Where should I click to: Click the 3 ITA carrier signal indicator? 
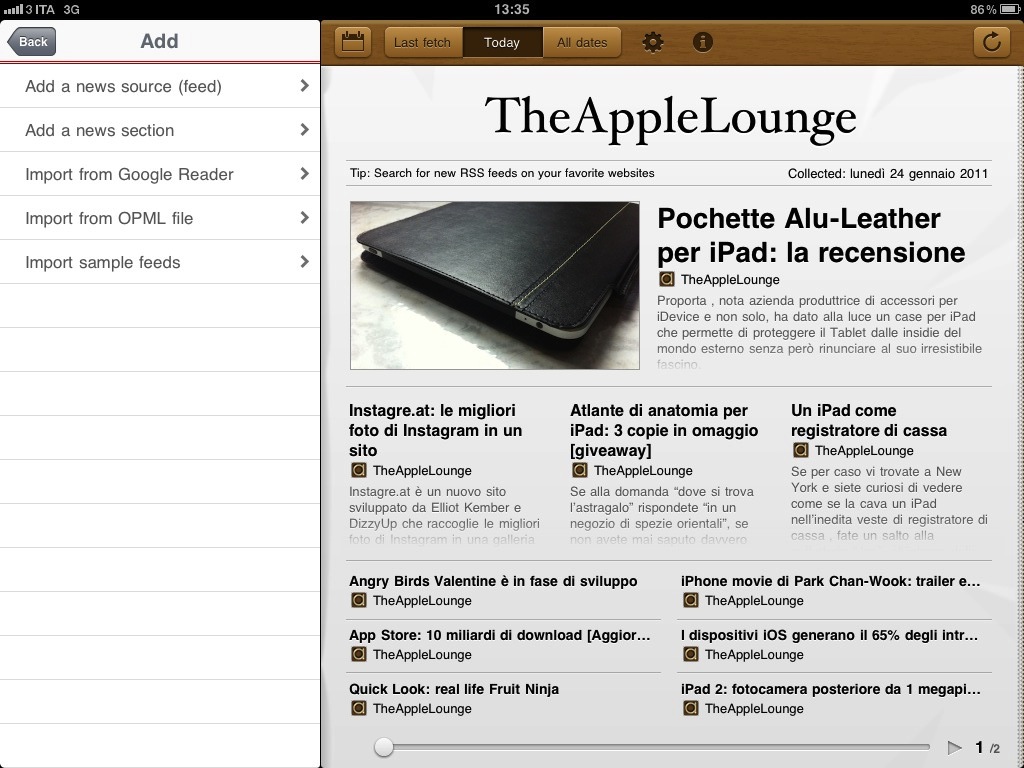pos(29,9)
